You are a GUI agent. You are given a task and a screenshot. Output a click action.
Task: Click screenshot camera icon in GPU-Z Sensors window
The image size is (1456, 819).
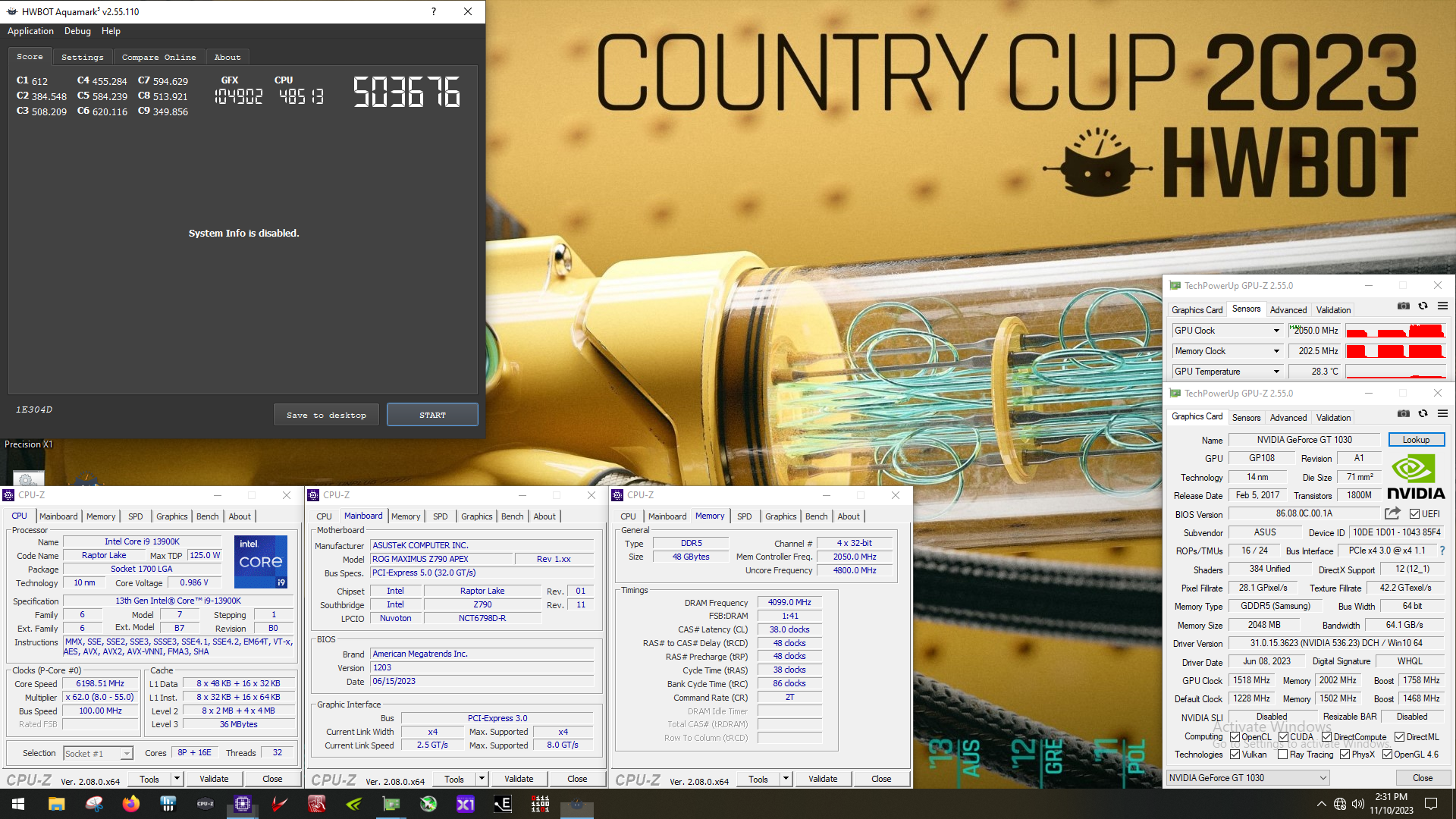pyautogui.click(x=1404, y=306)
